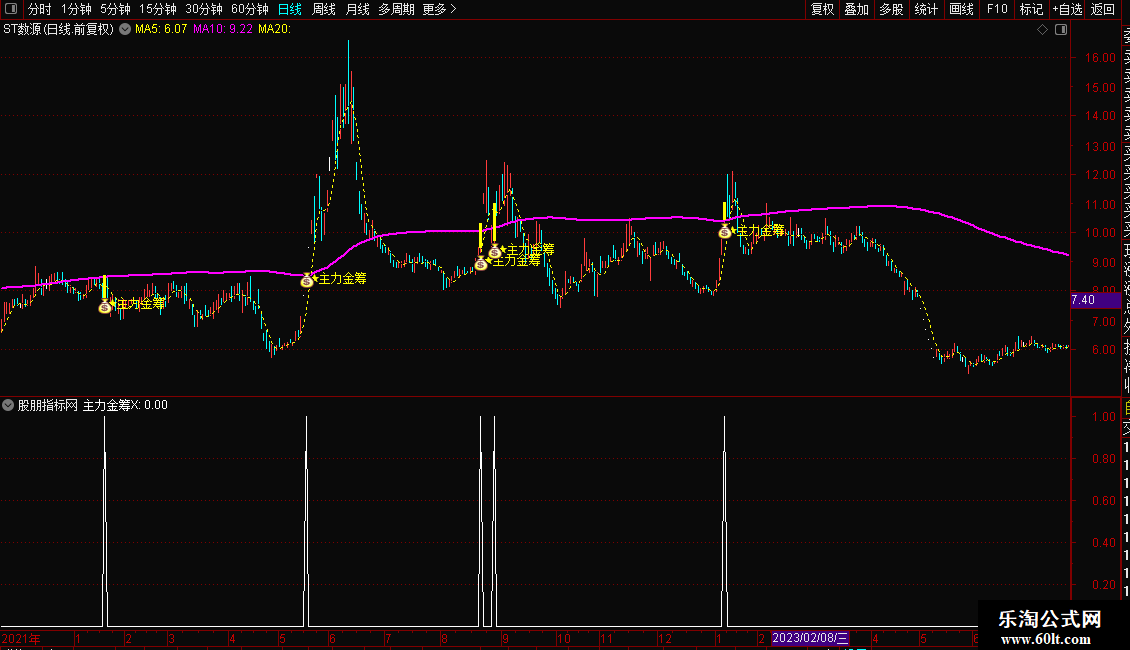Open F10 company info
Image resolution: width=1130 pixels, height=650 pixels.
point(997,9)
